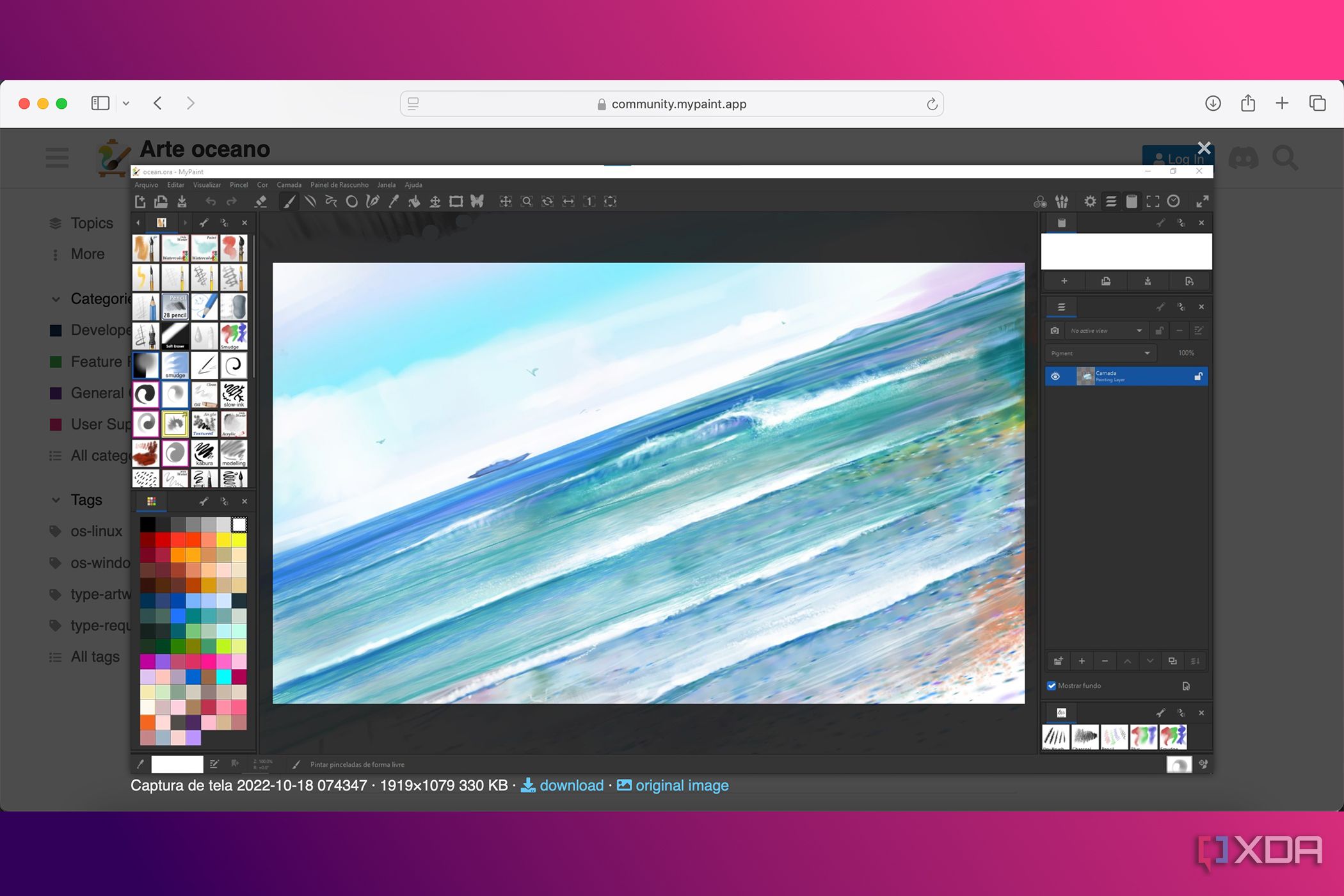Click Safari's downloads icon
The height and width of the screenshot is (896, 1344).
click(1213, 103)
